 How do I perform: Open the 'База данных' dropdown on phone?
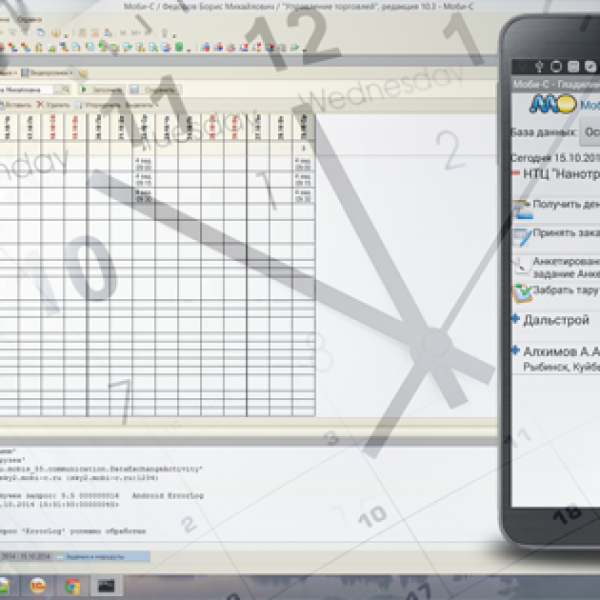589,131
